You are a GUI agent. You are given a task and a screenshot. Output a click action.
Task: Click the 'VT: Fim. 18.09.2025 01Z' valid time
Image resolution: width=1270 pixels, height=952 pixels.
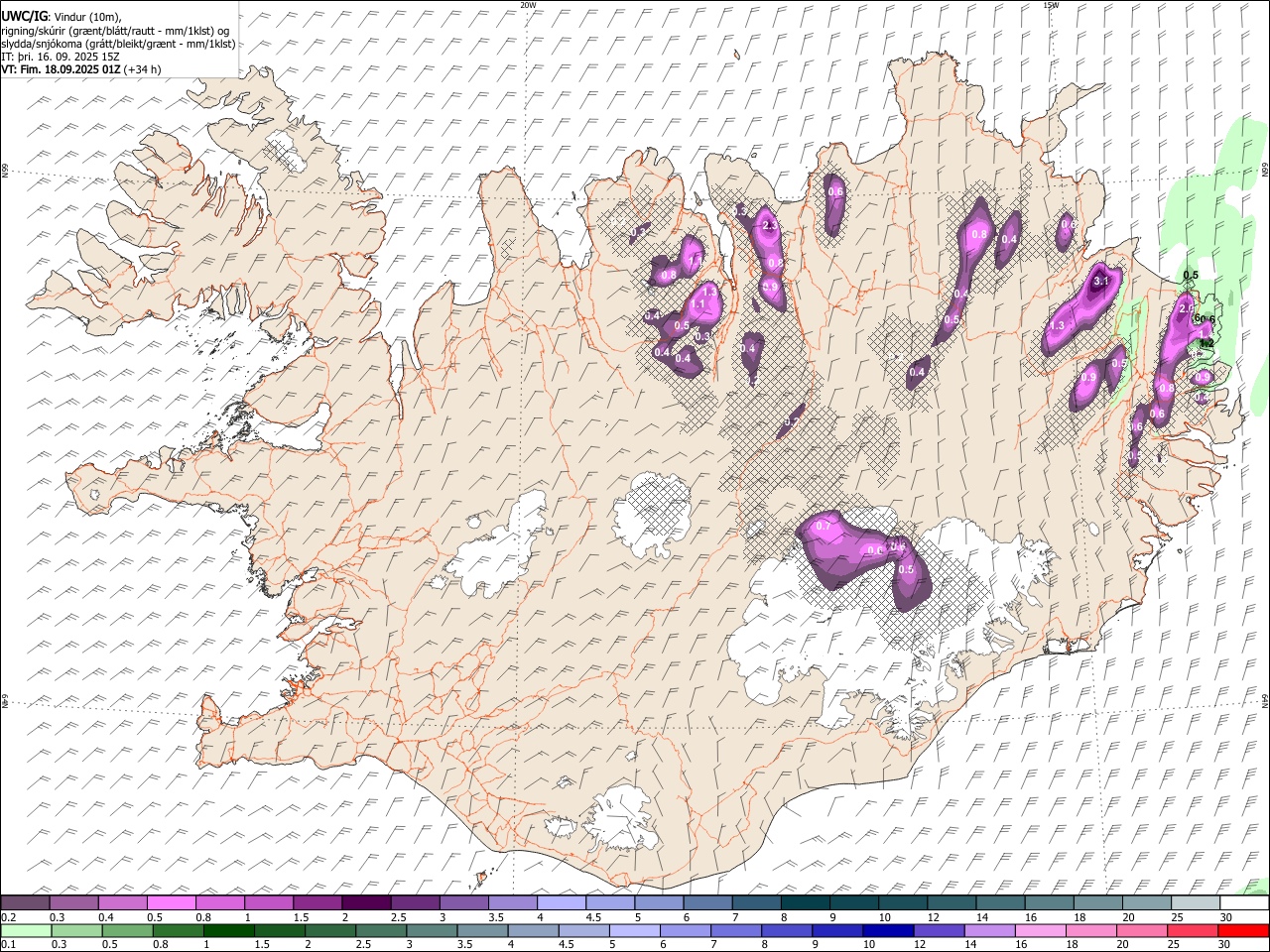61,69
